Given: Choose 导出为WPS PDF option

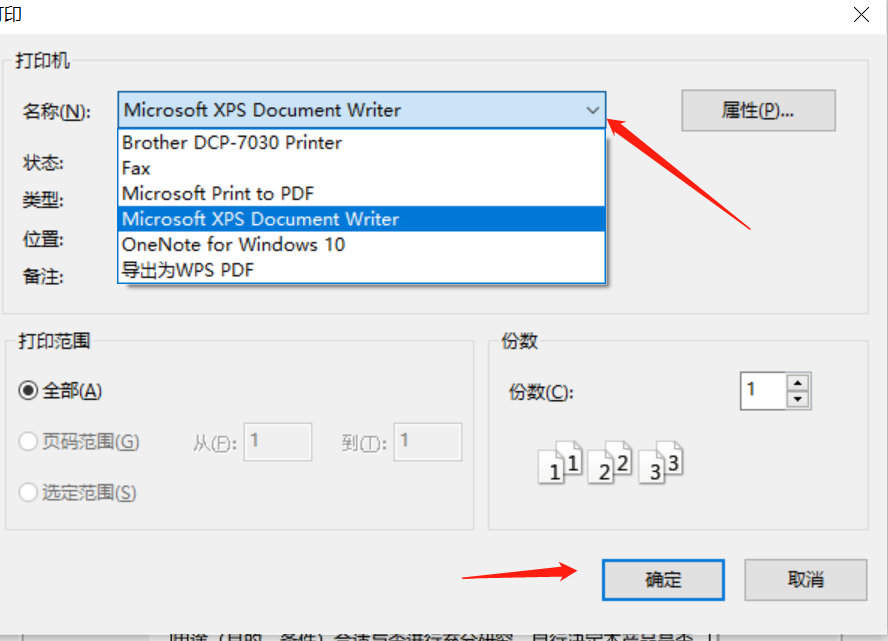Looking at the screenshot, I should (x=361, y=270).
